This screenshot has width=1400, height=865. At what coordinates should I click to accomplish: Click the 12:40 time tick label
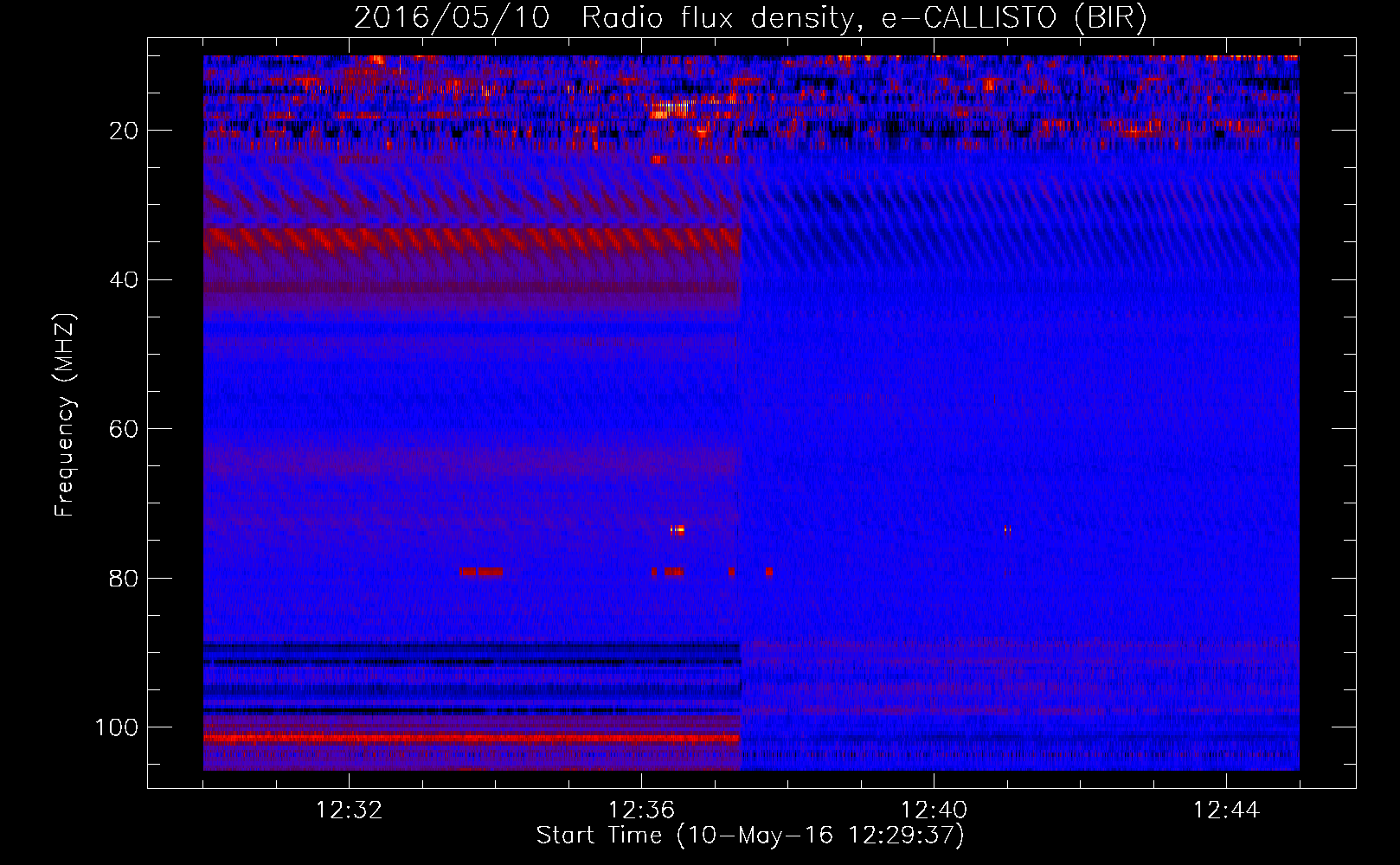pyautogui.click(x=934, y=811)
